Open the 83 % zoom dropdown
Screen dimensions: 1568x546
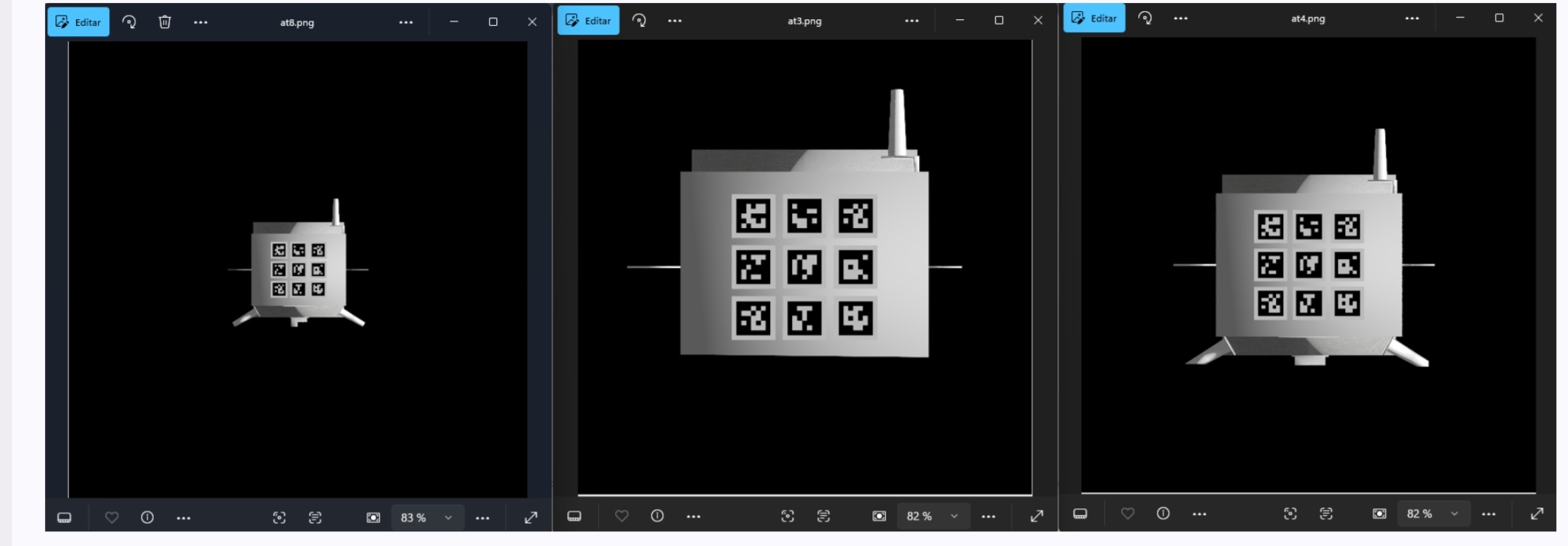tap(448, 517)
